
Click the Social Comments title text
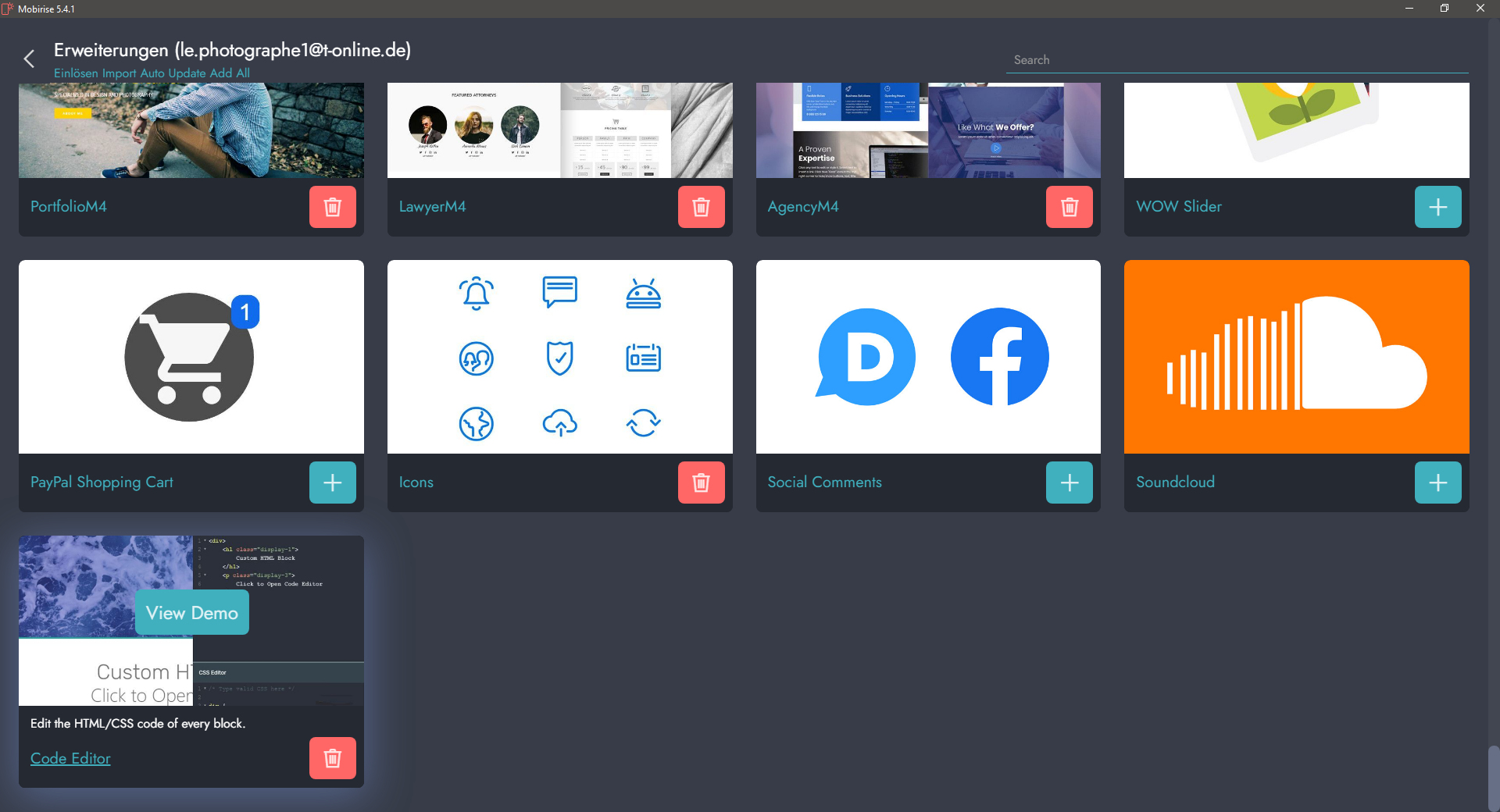825,483
